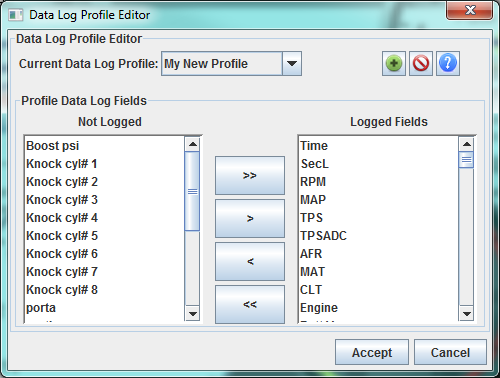Select TPS in Logged Fields
The image size is (500, 378).
tap(379, 218)
